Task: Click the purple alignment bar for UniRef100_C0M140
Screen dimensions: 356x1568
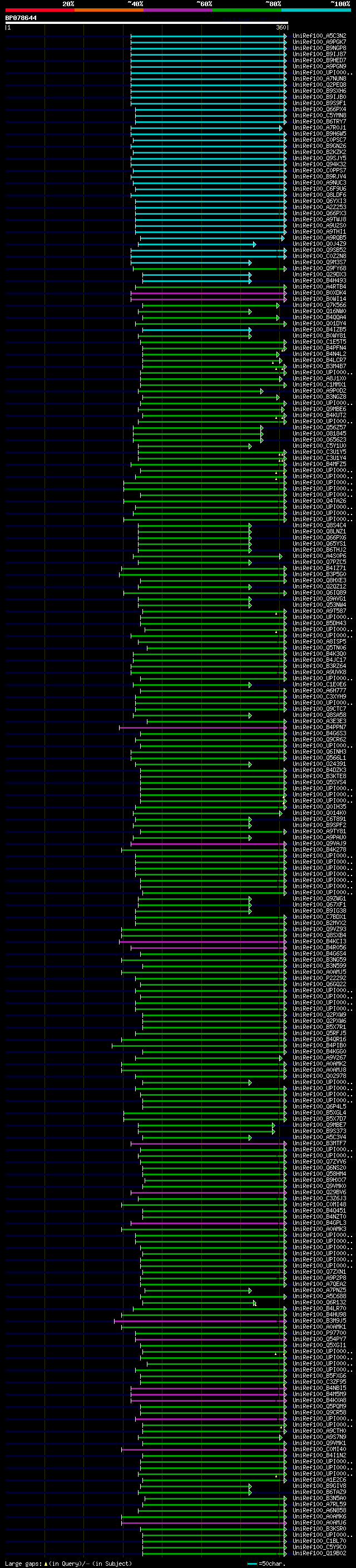Action: [x=204, y=1450]
